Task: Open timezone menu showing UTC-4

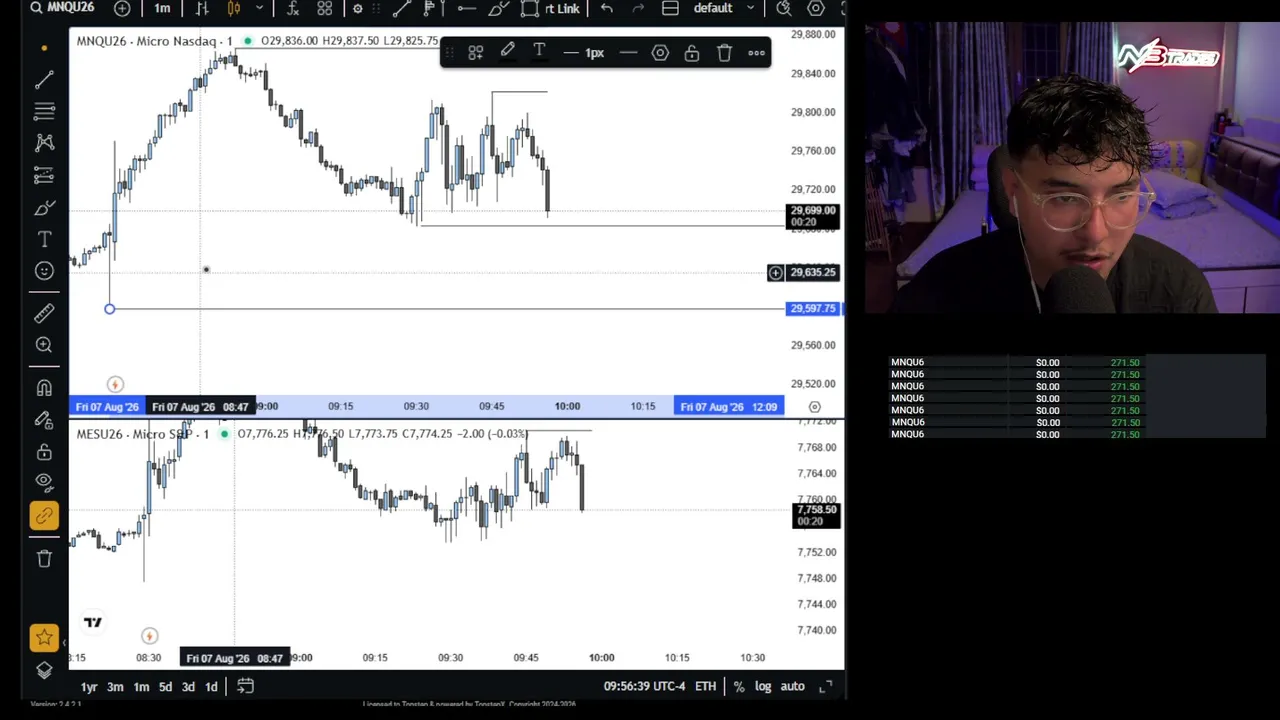Action: pyautogui.click(x=645, y=686)
